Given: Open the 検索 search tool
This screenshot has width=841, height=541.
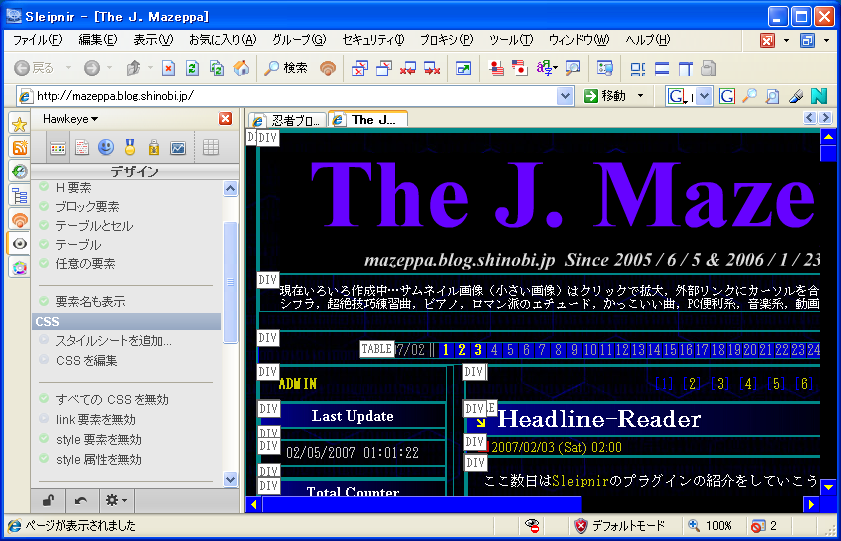Looking at the screenshot, I should [x=286, y=68].
